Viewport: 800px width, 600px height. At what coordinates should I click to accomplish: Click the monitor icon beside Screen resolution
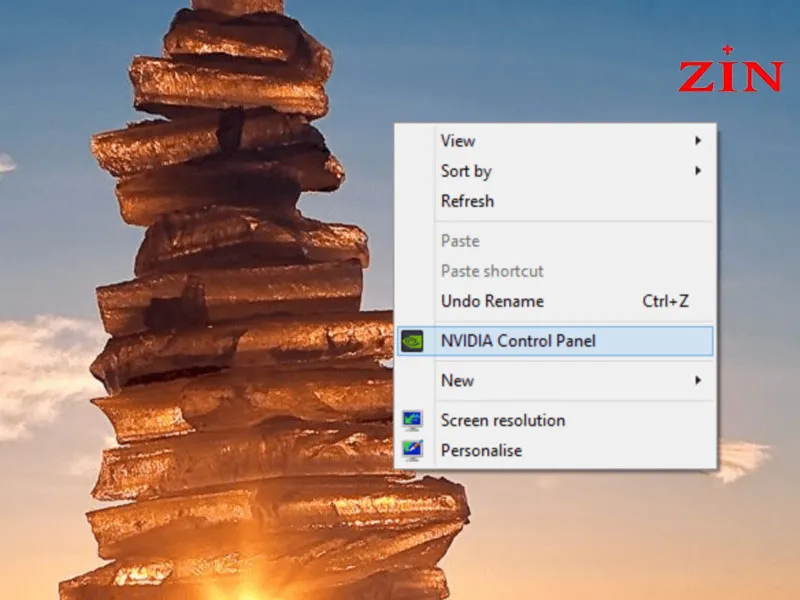point(412,421)
